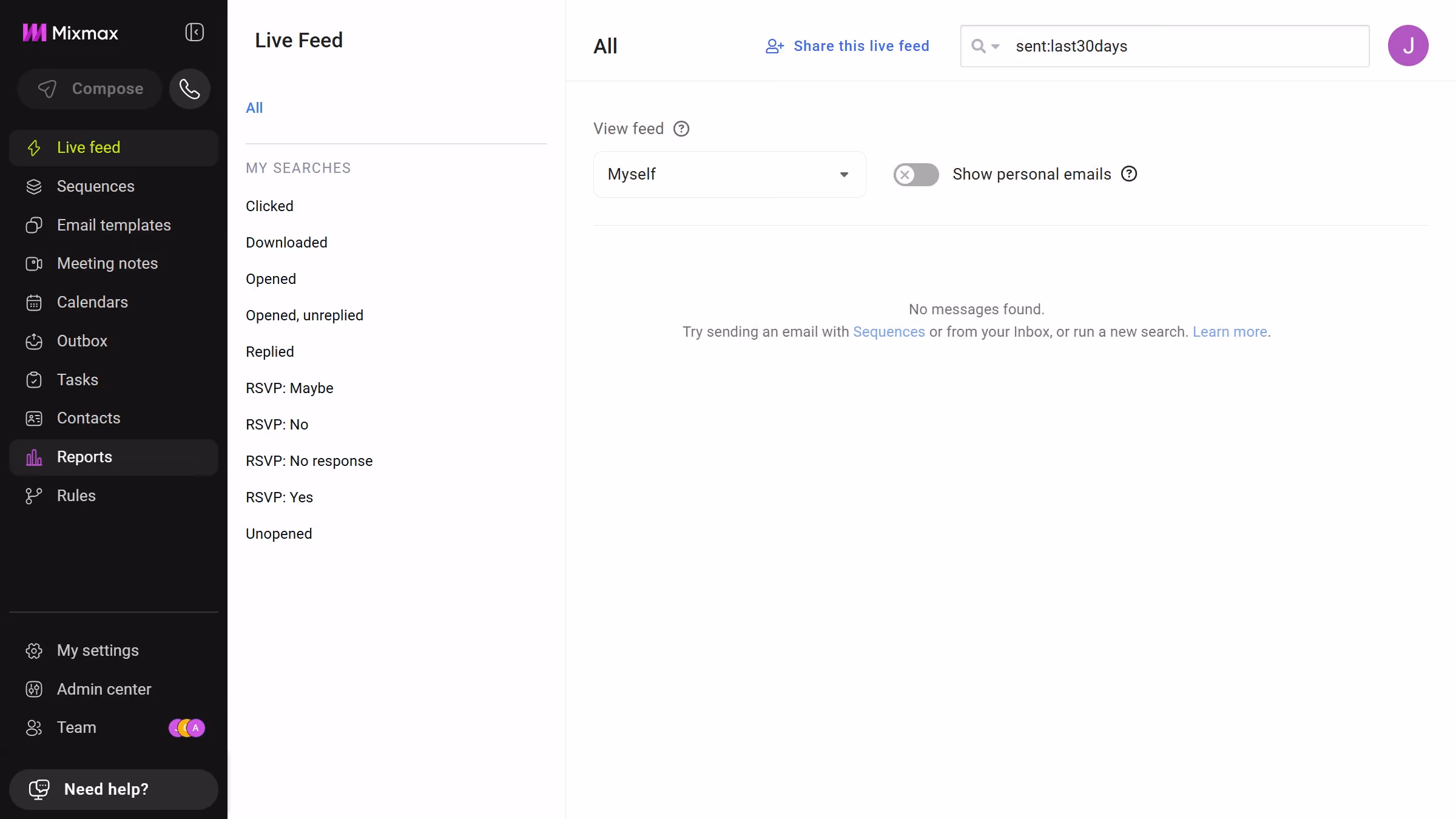Select the Opened saved search
1456x819 pixels.
pyautogui.click(x=271, y=279)
